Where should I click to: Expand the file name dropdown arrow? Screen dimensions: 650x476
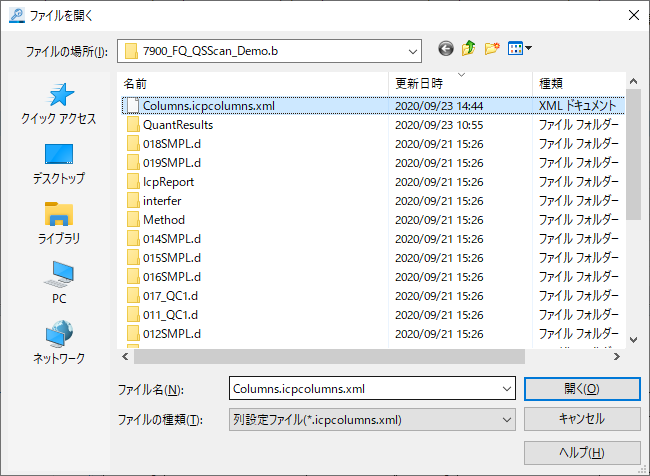[507, 389]
